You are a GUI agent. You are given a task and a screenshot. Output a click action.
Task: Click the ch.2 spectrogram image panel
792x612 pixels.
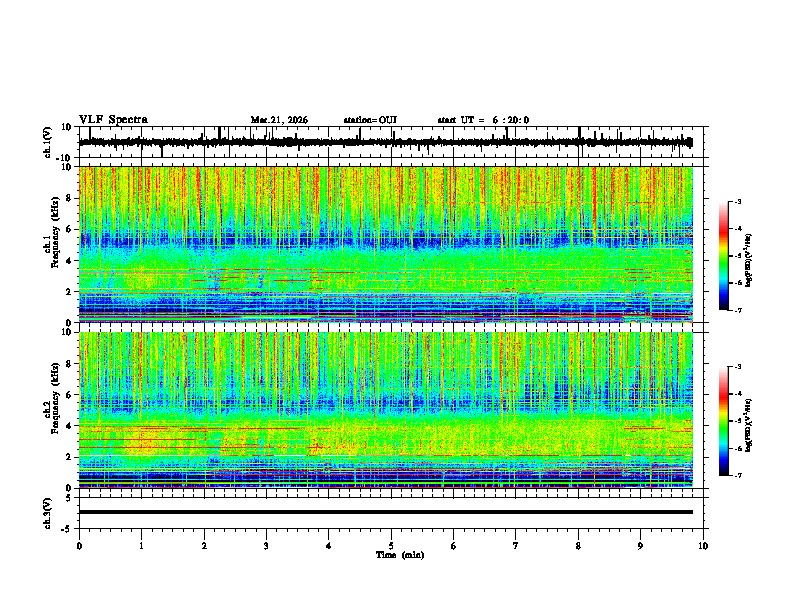(x=386, y=410)
